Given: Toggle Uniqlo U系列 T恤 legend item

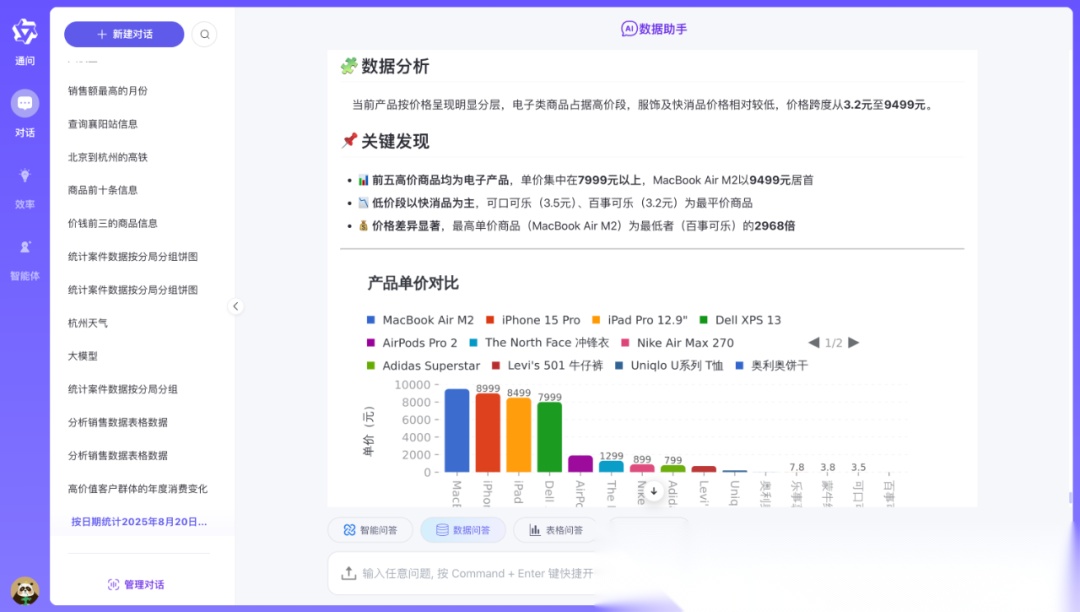Looking at the screenshot, I should pyautogui.click(x=669, y=366).
